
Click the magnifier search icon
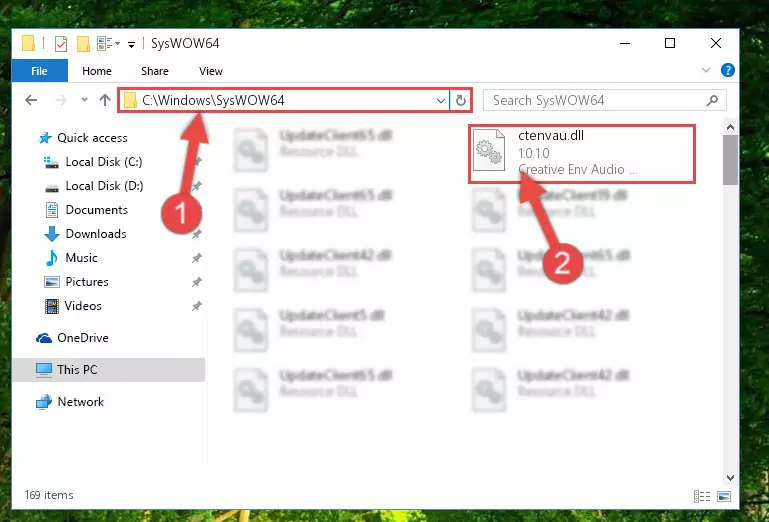pos(712,101)
